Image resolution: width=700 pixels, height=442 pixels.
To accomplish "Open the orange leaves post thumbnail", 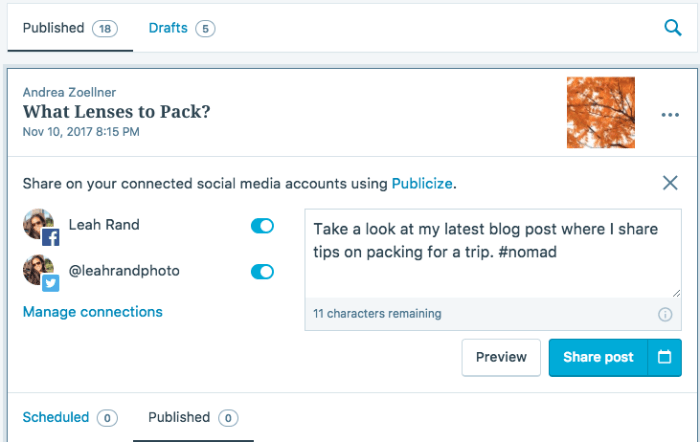I will [600, 112].
